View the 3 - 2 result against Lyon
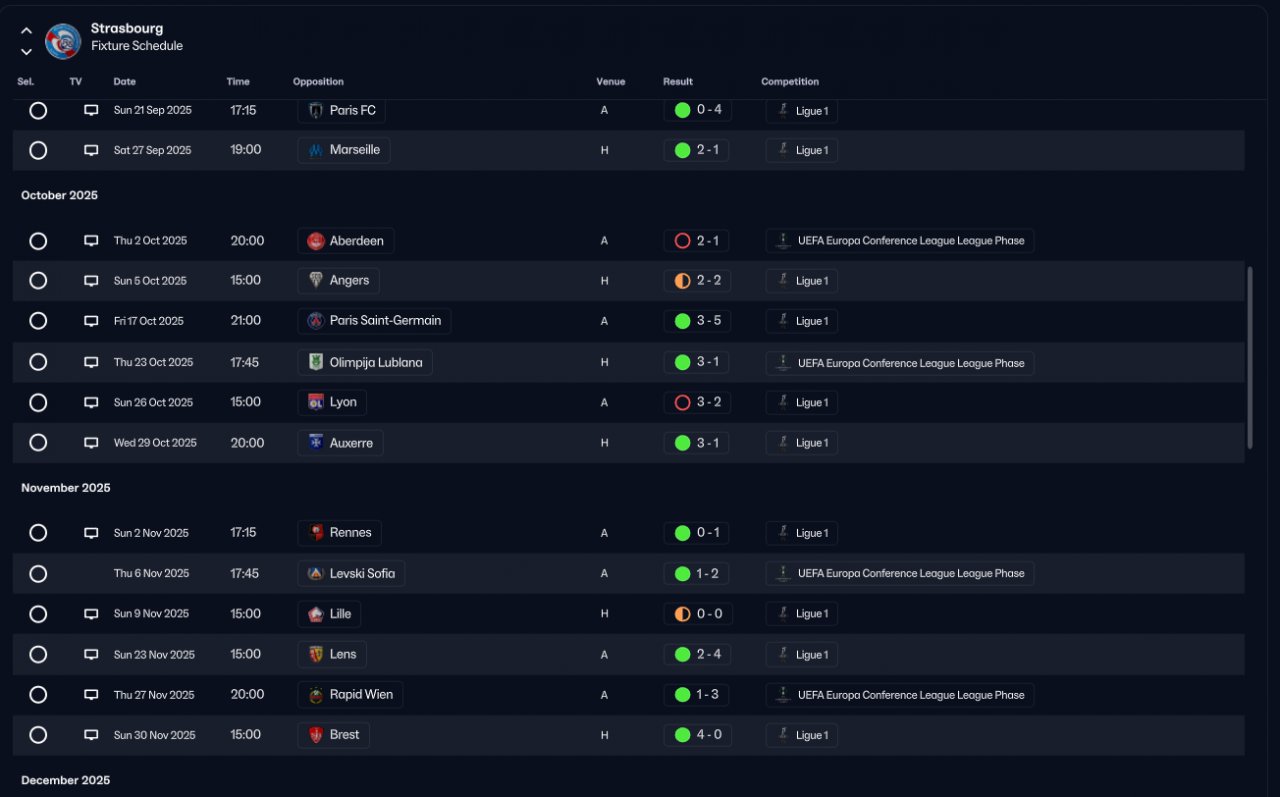1280x797 pixels. [x=697, y=402]
